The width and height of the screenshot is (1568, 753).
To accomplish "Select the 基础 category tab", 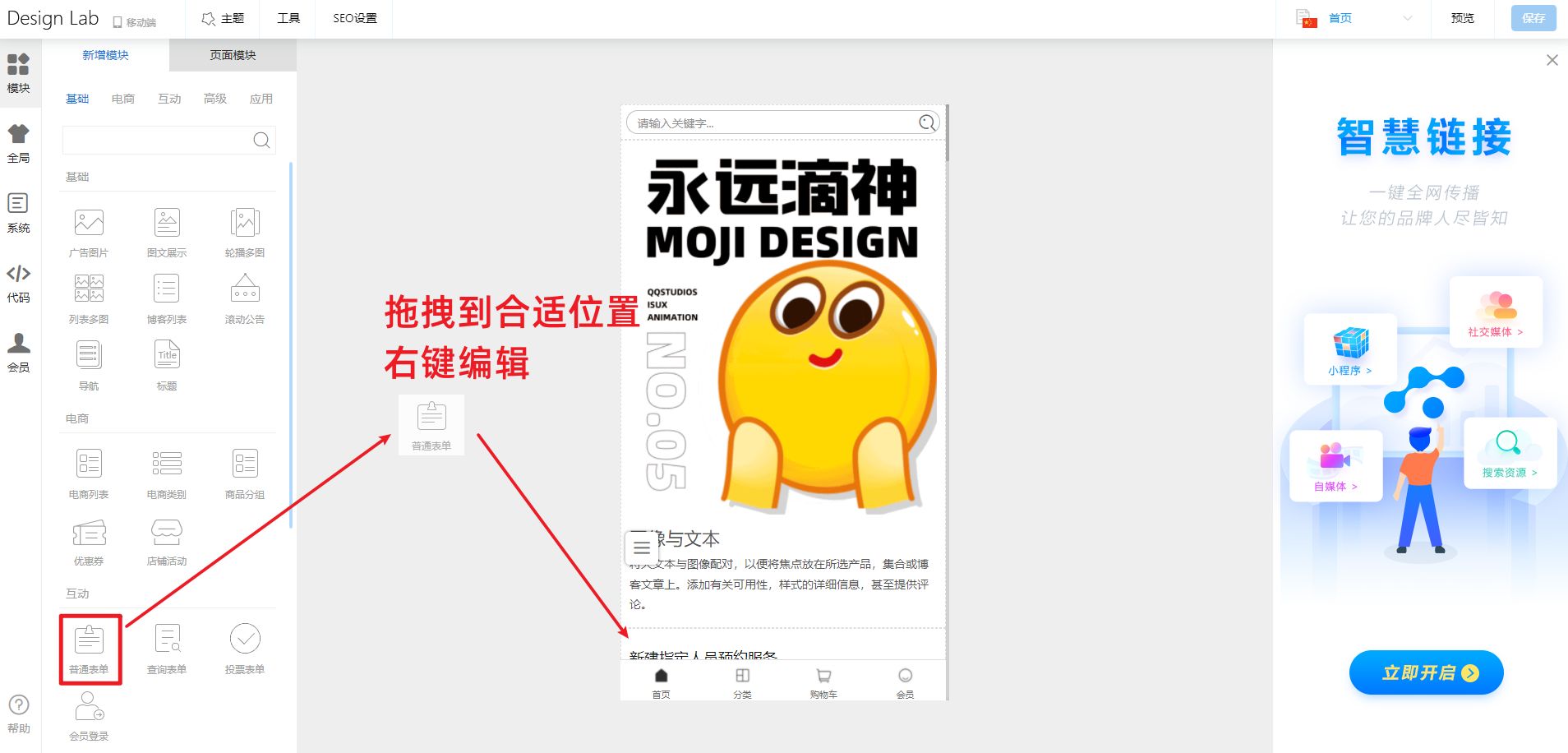I will tap(77, 99).
